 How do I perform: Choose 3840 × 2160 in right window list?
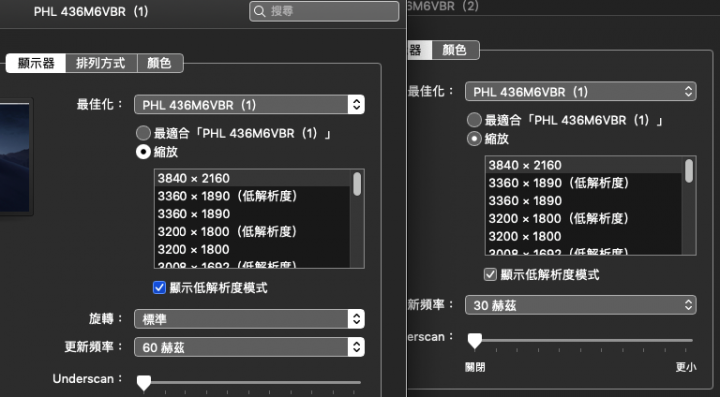point(584,165)
